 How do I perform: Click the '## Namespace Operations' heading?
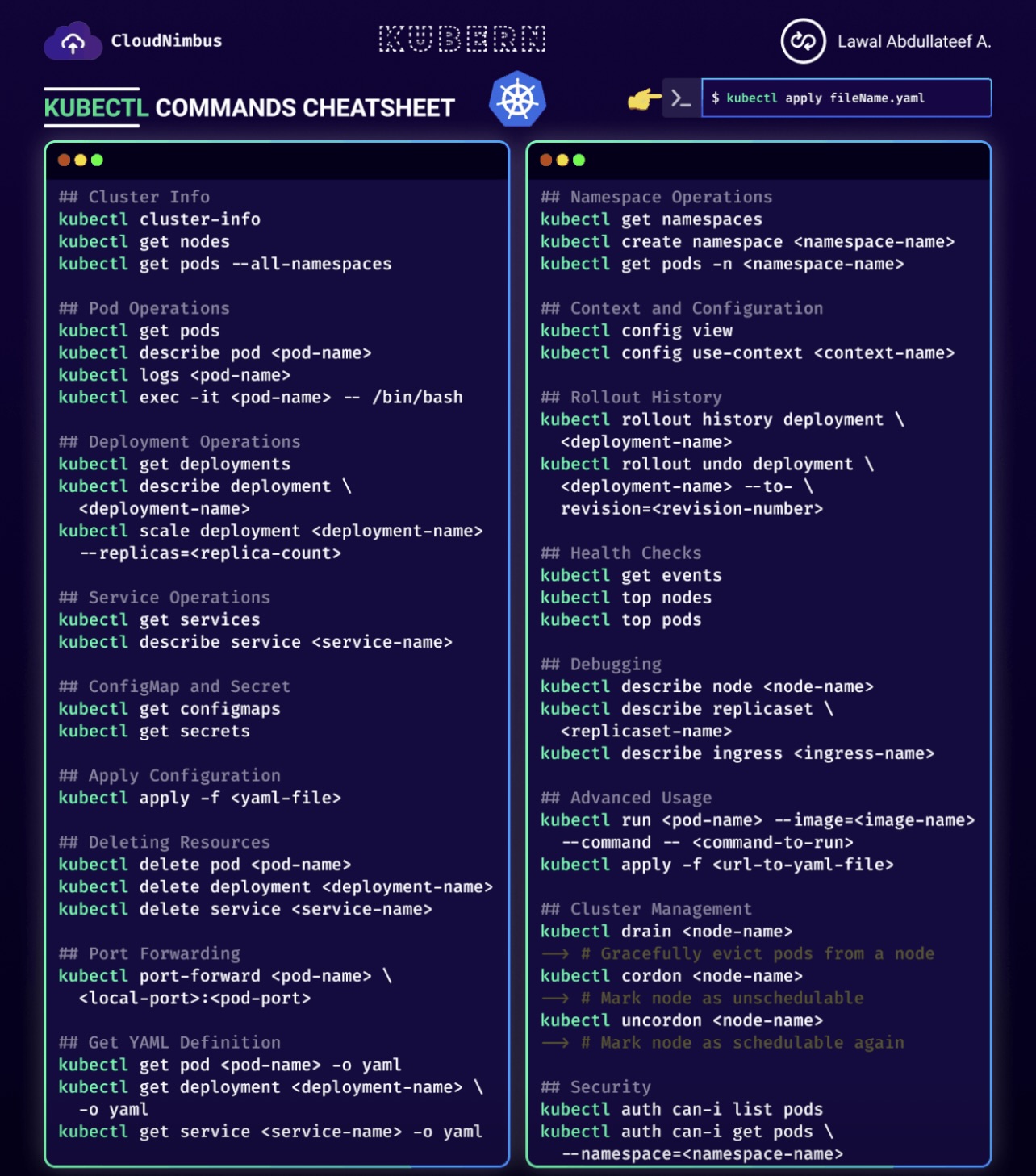coord(656,197)
